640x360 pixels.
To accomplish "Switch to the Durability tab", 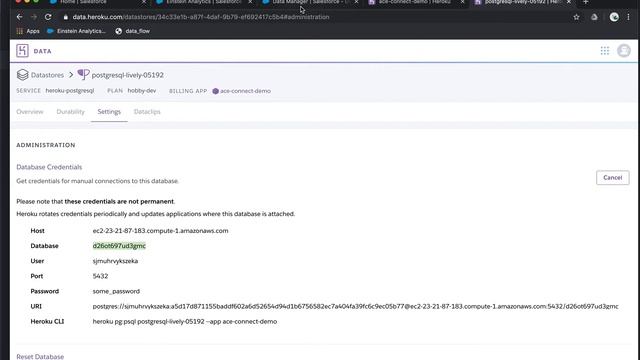I will tap(71, 112).
